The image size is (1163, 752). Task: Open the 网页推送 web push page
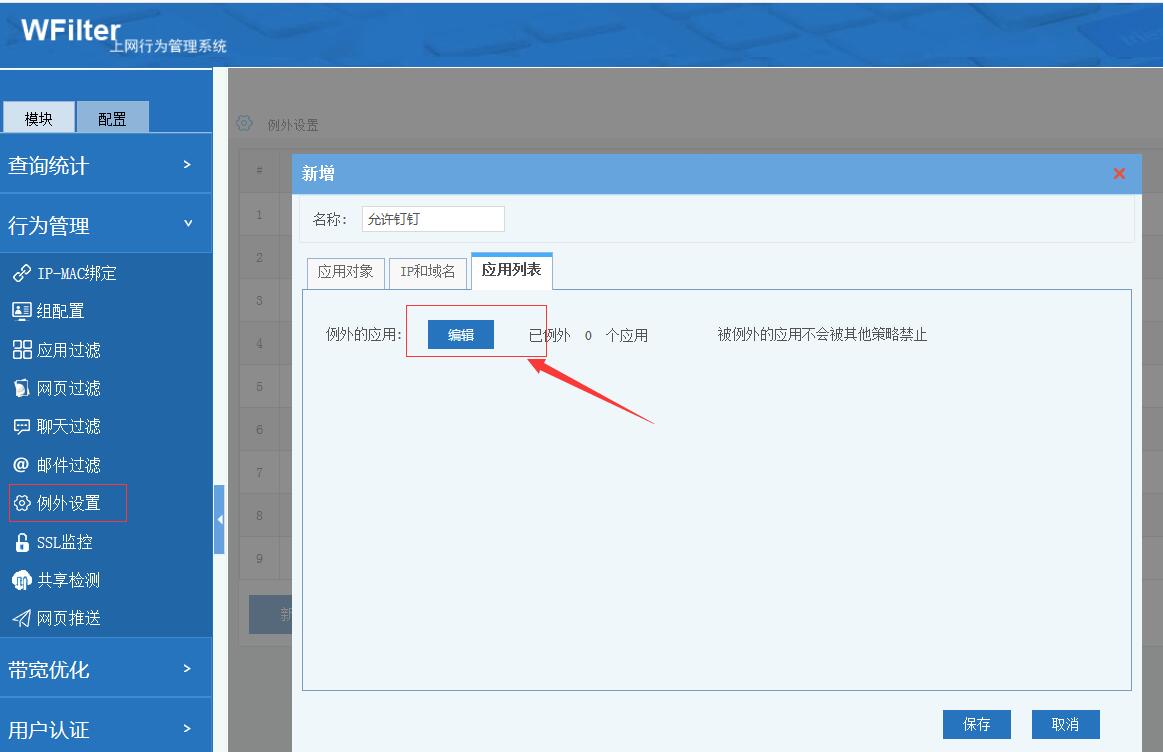tap(66, 618)
